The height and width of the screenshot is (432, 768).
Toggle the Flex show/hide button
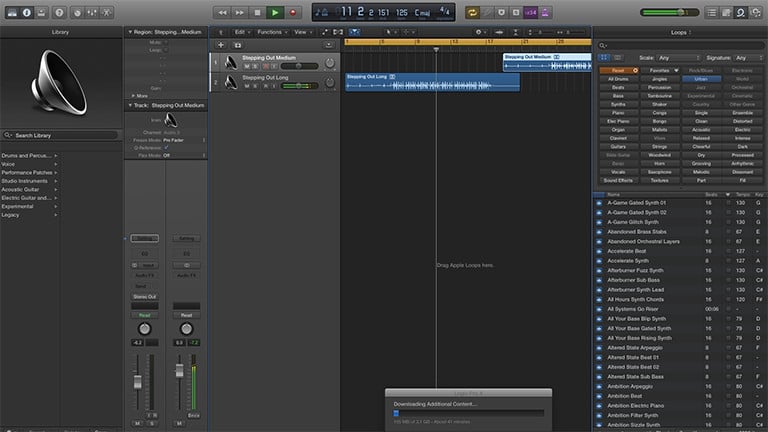click(338, 32)
